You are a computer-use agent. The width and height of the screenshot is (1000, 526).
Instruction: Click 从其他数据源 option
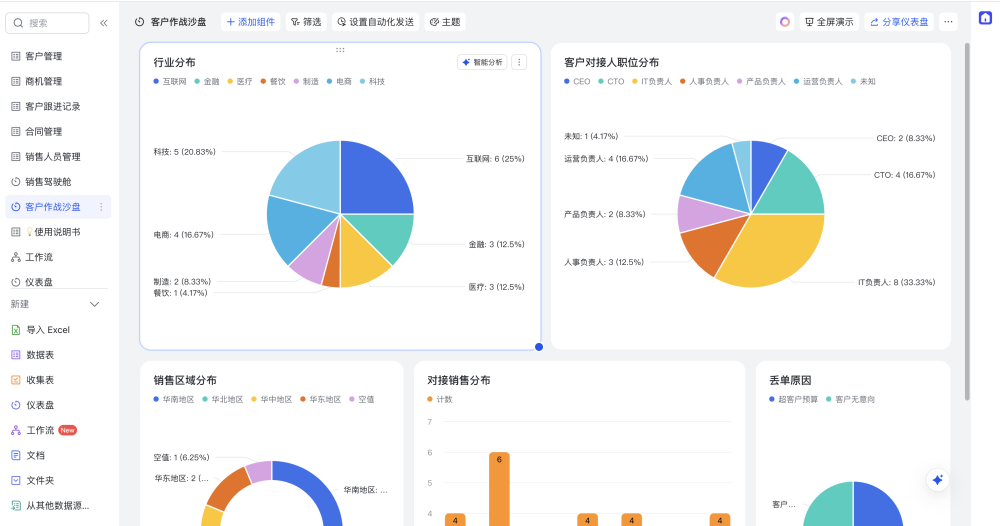(57, 506)
